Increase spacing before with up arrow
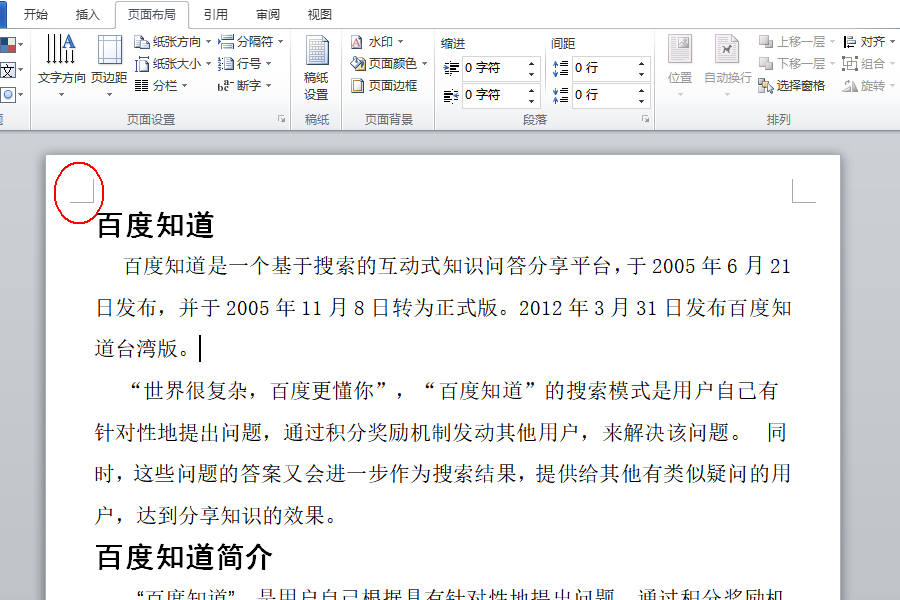The image size is (900, 600). 641,63
